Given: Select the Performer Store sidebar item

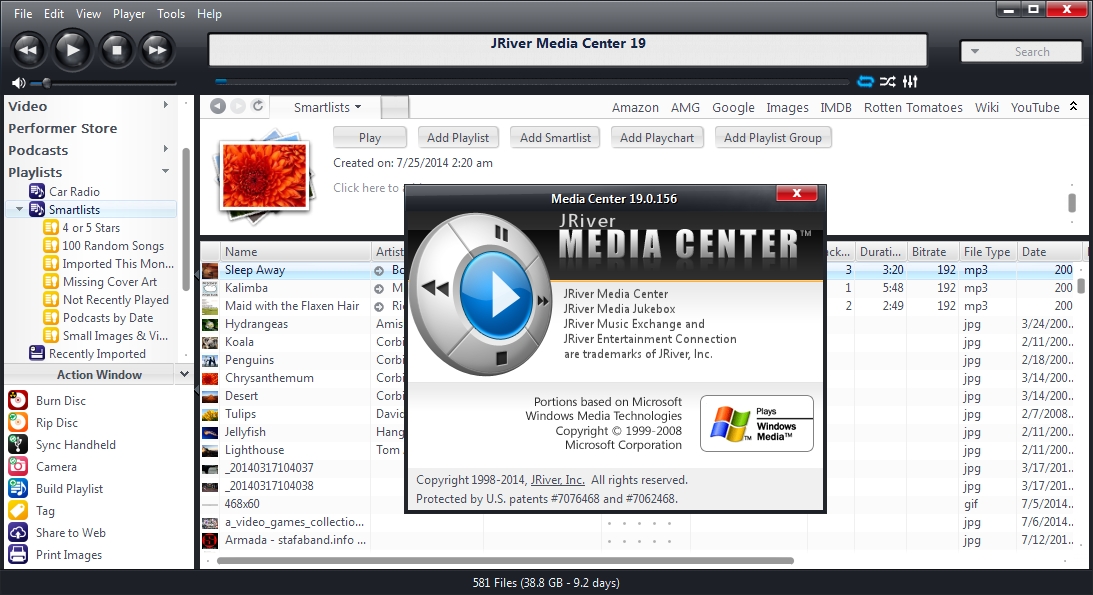Looking at the screenshot, I should (x=63, y=128).
